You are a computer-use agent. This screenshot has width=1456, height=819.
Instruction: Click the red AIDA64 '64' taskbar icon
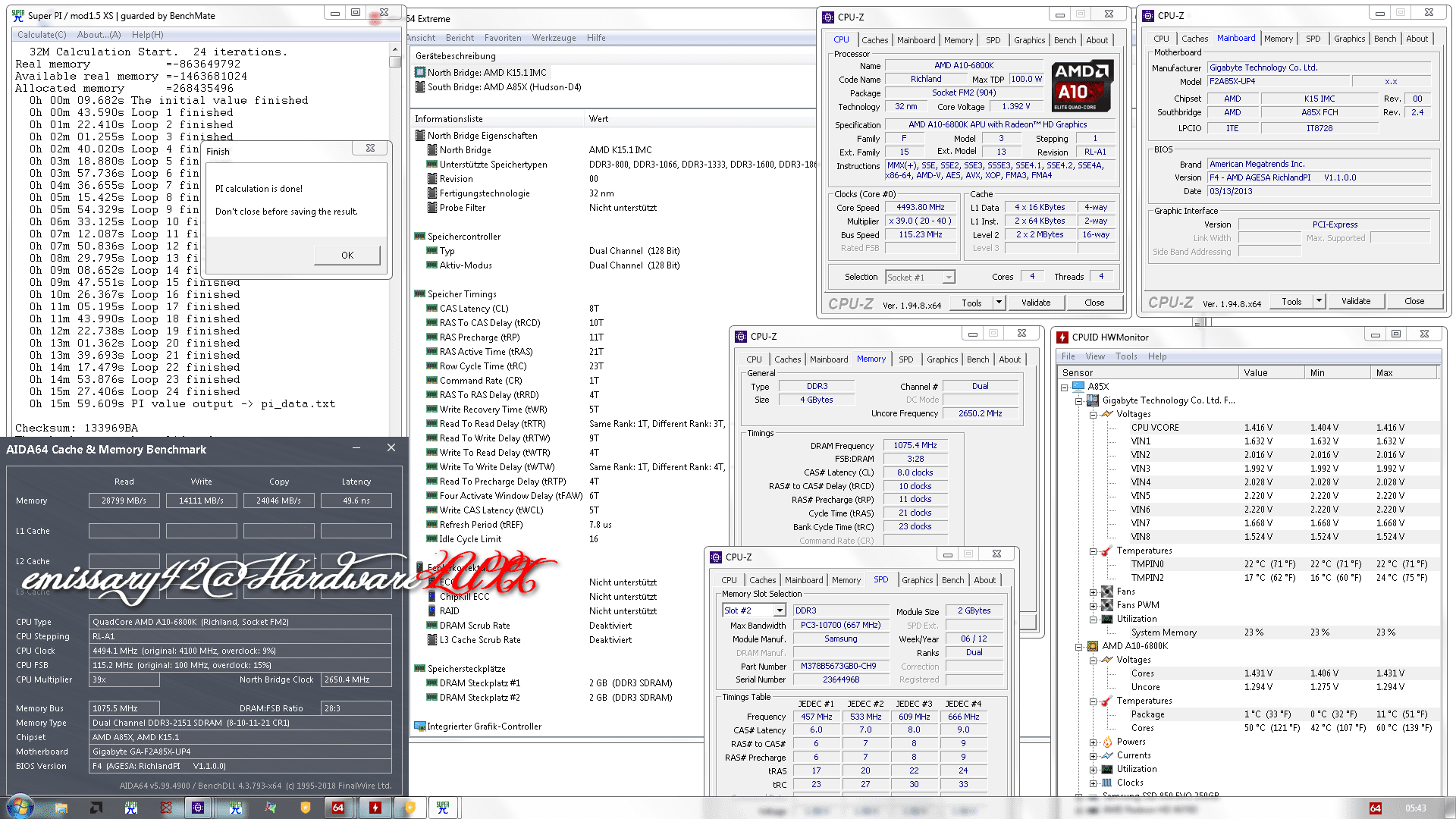point(338,808)
